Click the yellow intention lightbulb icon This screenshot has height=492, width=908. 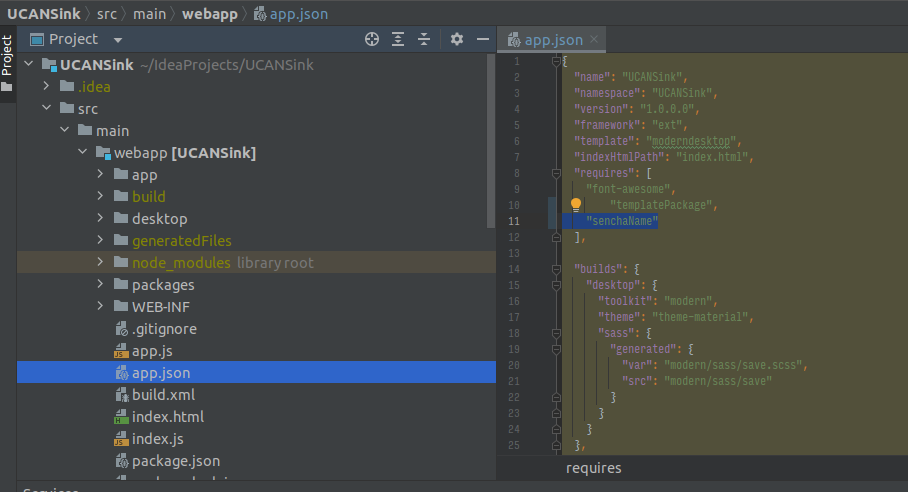[576, 204]
